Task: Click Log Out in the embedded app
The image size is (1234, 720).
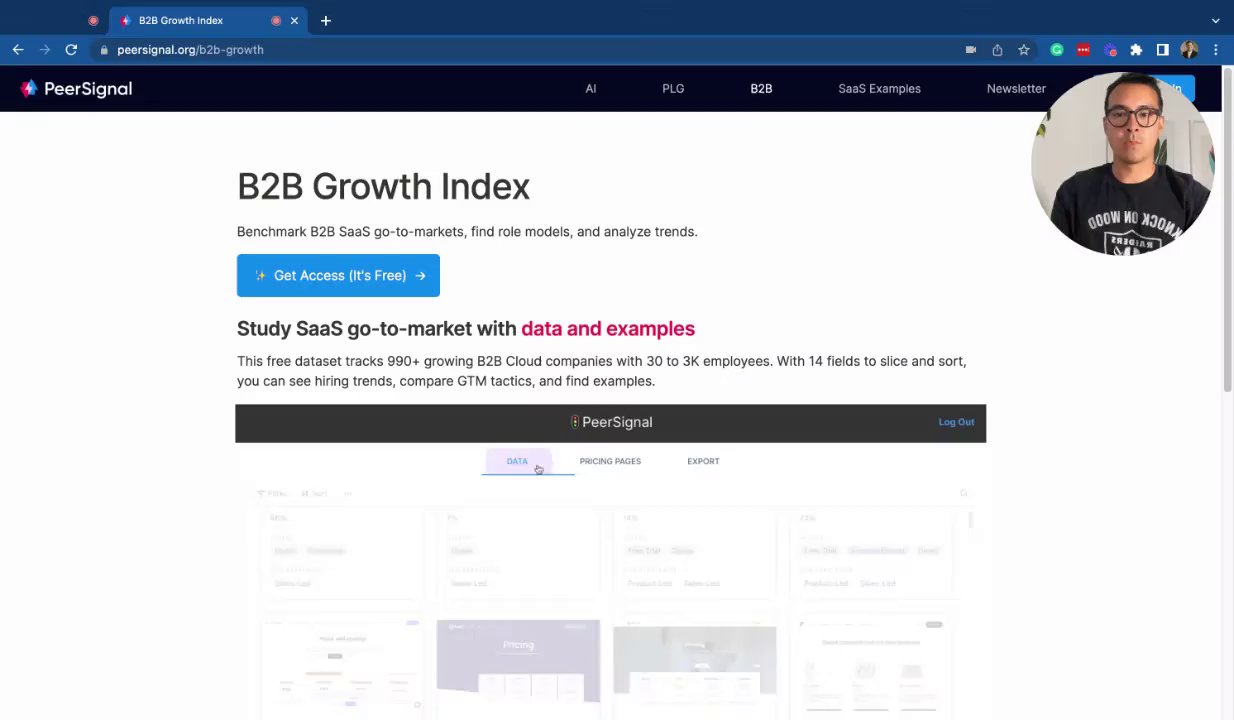Action: tap(956, 422)
